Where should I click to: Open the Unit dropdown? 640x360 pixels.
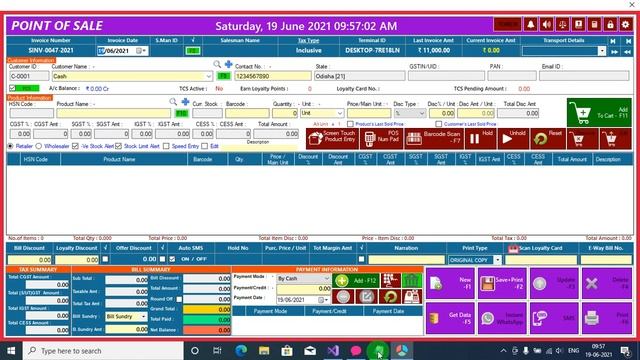pyautogui.click(x=340, y=113)
